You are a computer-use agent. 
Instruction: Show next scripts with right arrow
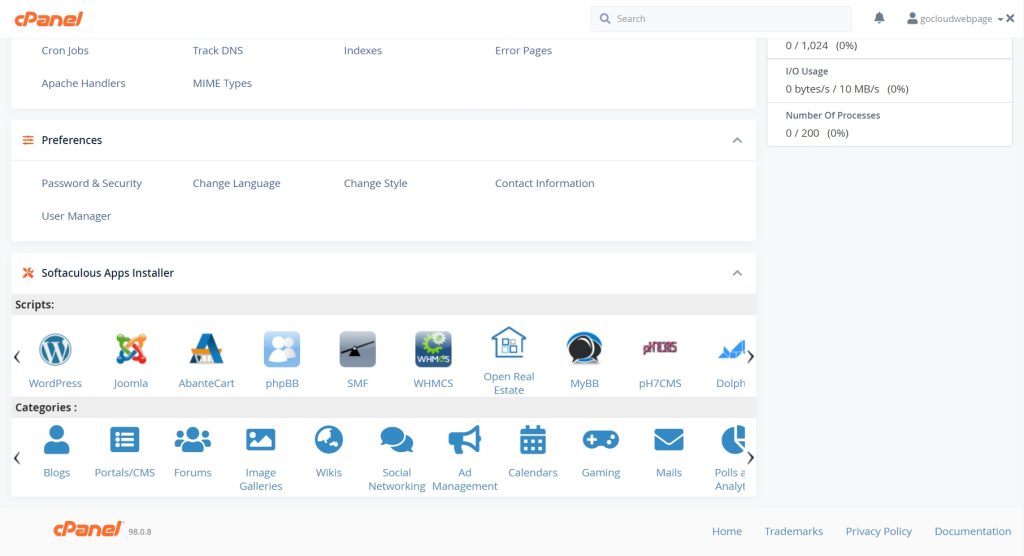tap(750, 357)
